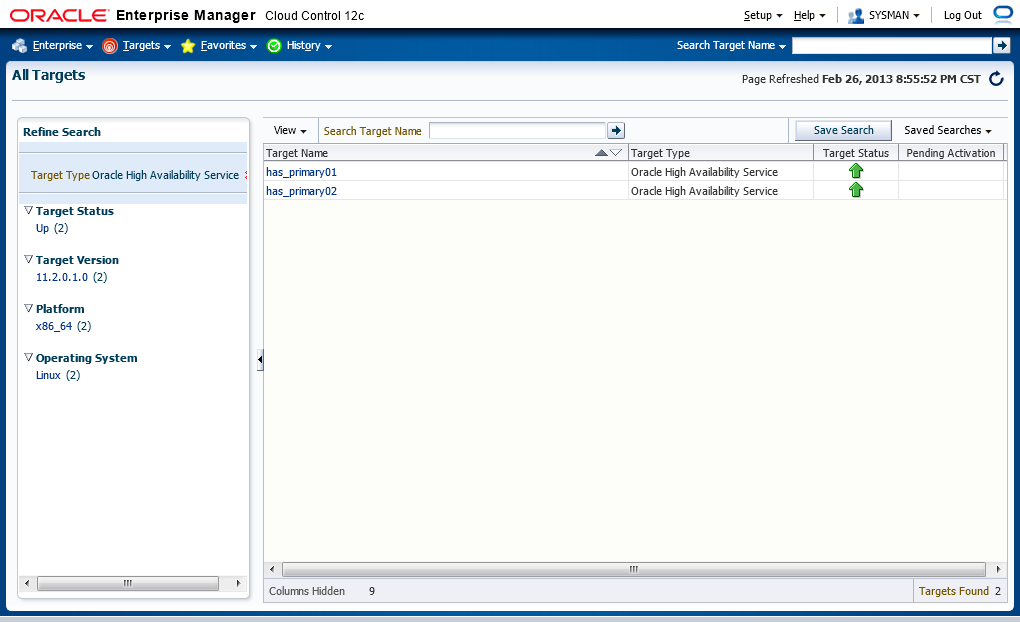This screenshot has width=1020, height=622.
Task: Click the Refine Search scrollbar left arrow
Action: 27,583
